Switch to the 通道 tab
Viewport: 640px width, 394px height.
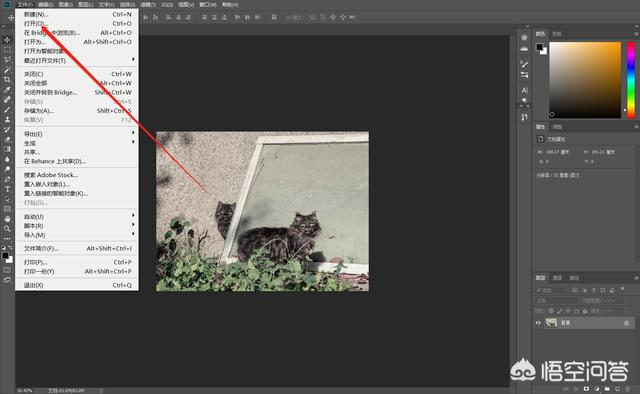558,278
